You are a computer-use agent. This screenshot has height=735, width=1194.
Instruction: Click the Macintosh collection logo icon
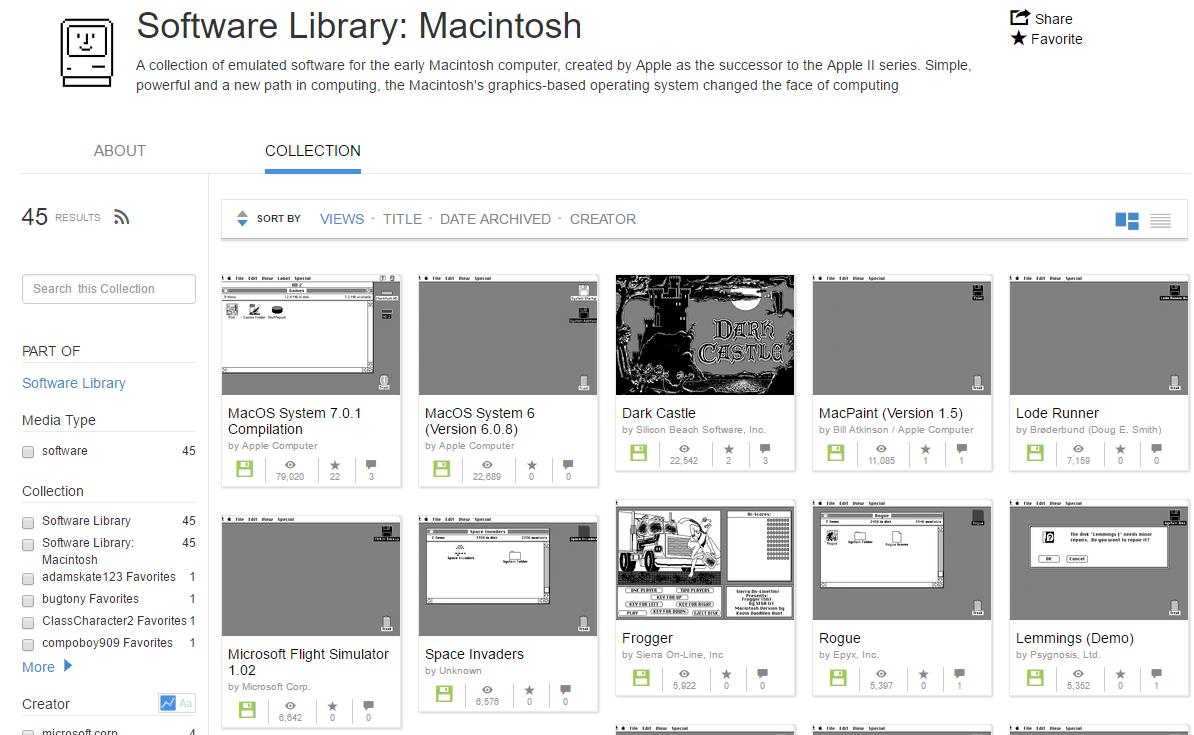87,52
